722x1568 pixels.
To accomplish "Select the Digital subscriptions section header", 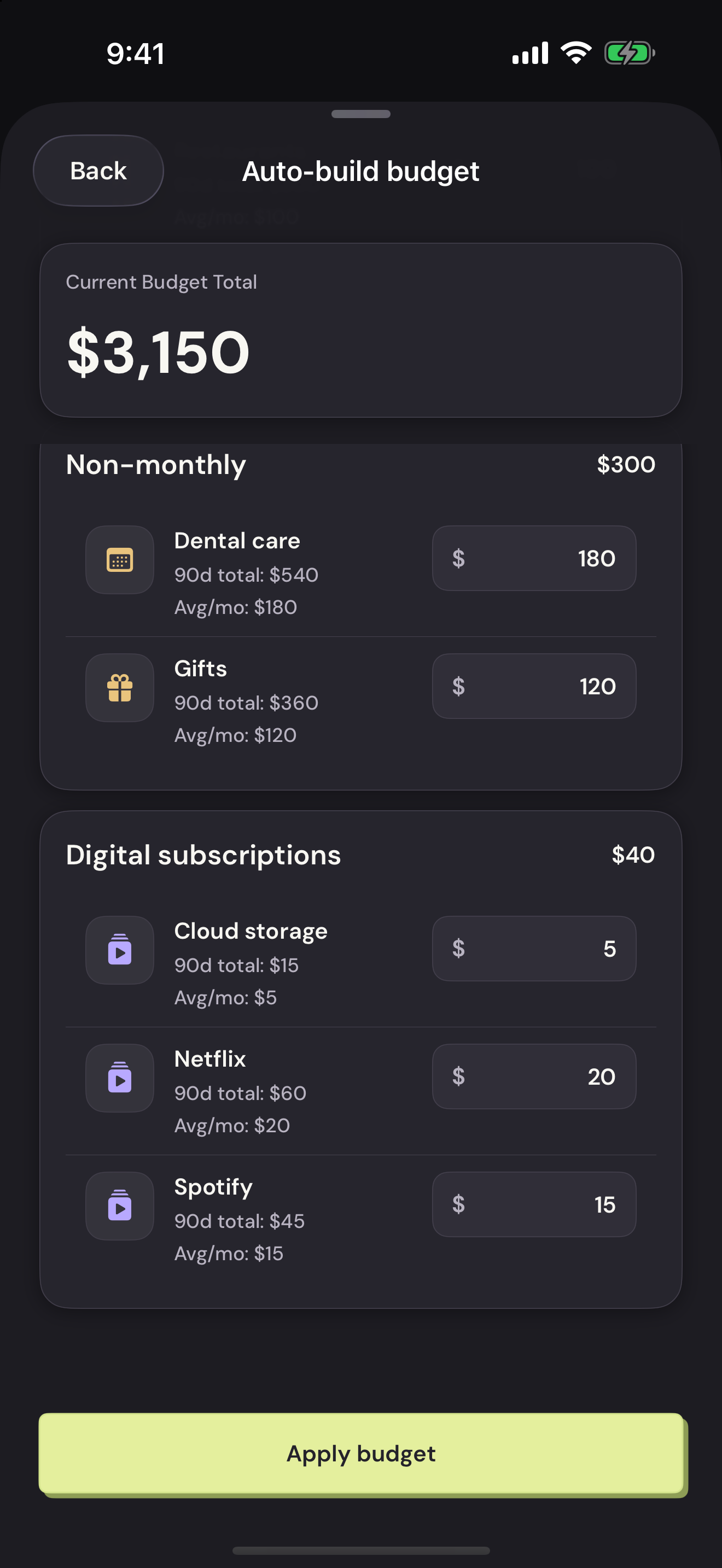I will [203, 855].
